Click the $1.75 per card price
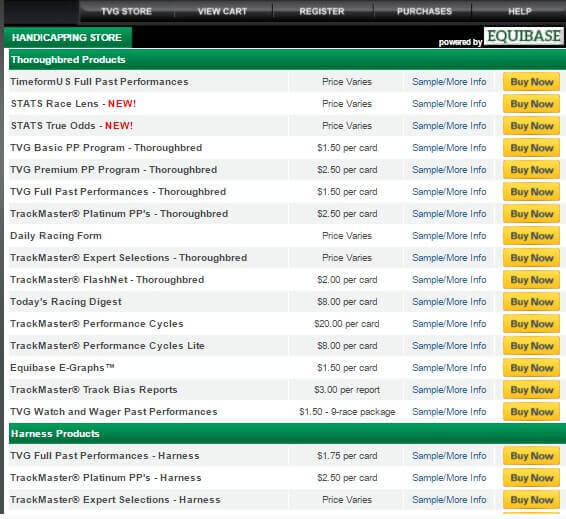 pyautogui.click(x=347, y=456)
